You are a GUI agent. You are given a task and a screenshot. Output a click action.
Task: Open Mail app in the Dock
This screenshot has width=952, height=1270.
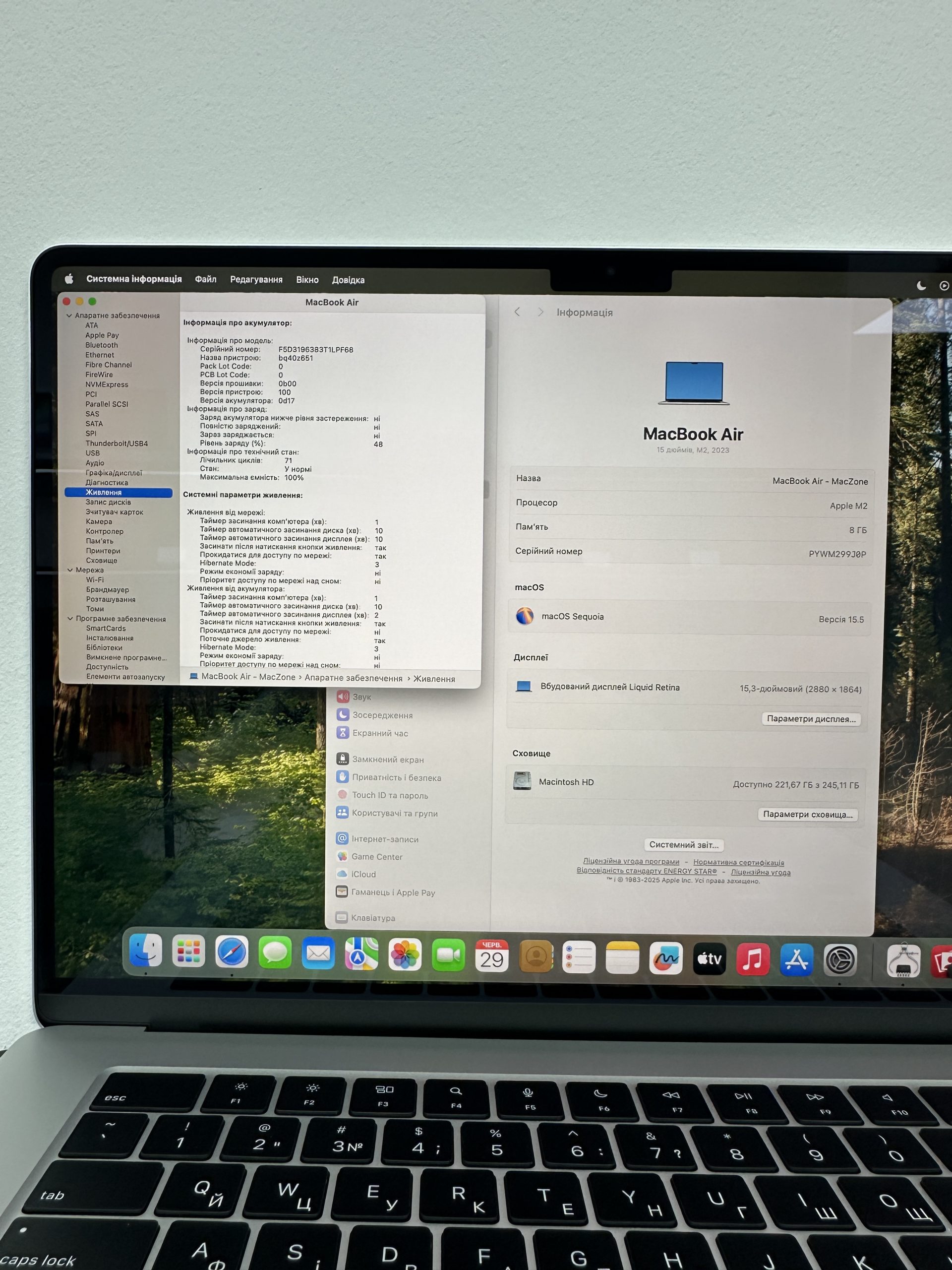318,953
